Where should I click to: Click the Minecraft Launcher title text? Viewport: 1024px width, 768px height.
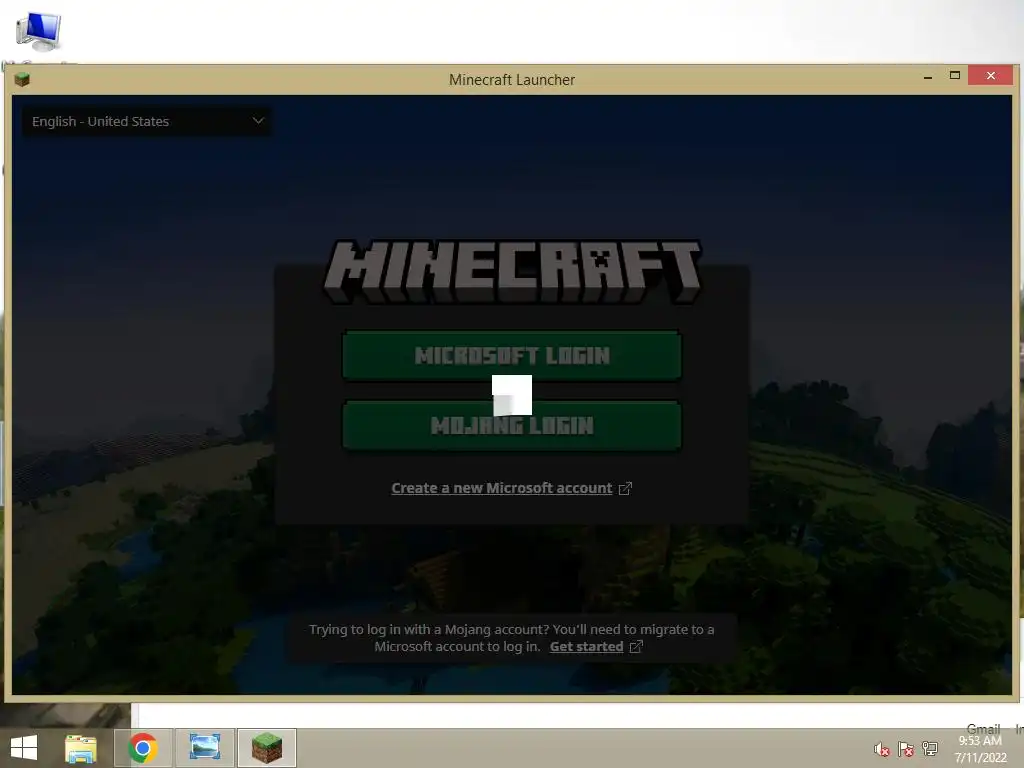pyautogui.click(x=512, y=80)
